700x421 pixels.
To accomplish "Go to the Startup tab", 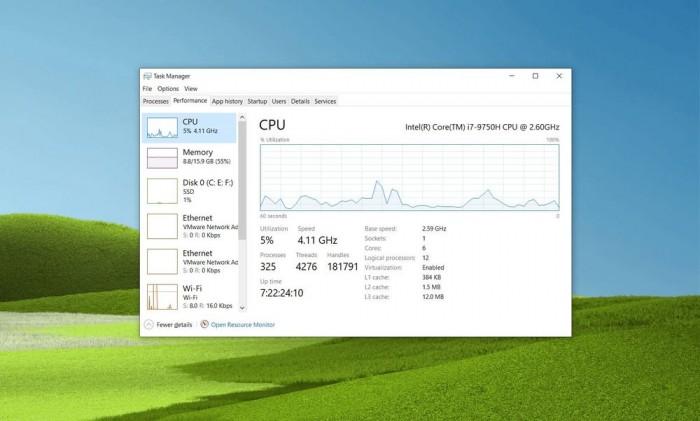I will pyautogui.click(x=257, y=101).
